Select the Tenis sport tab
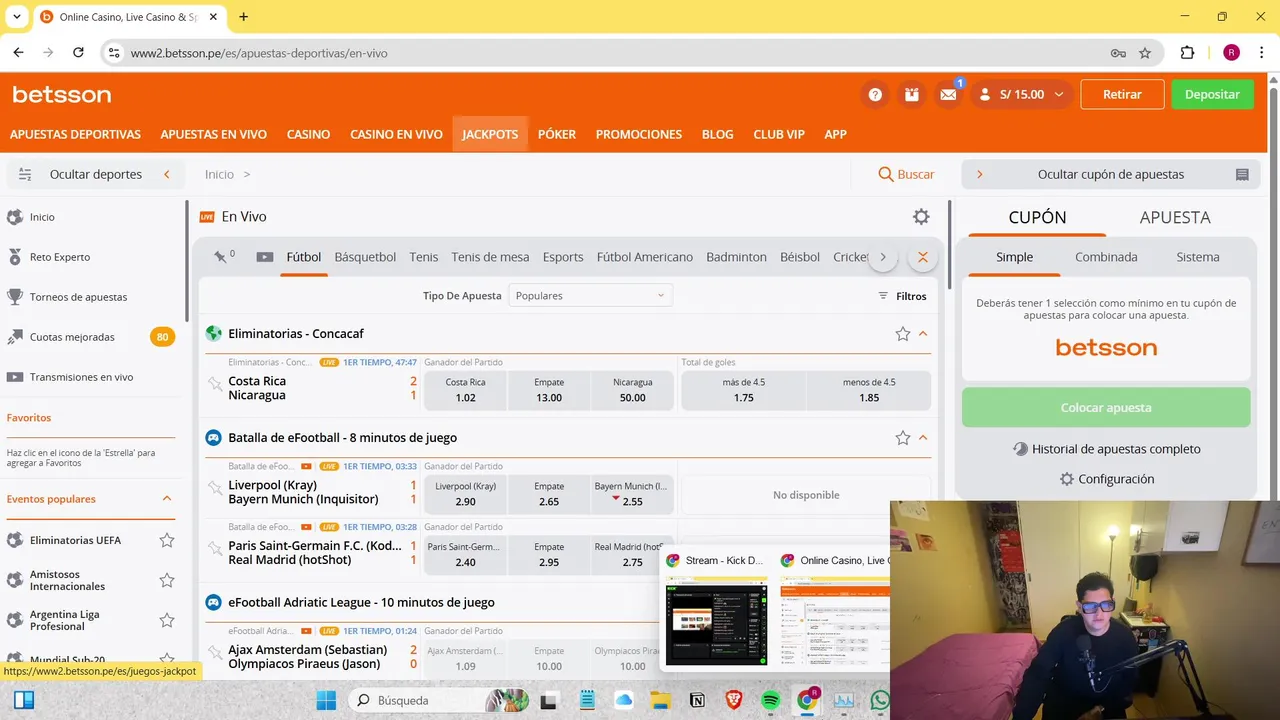The image size is (1280, 720). 424,257
